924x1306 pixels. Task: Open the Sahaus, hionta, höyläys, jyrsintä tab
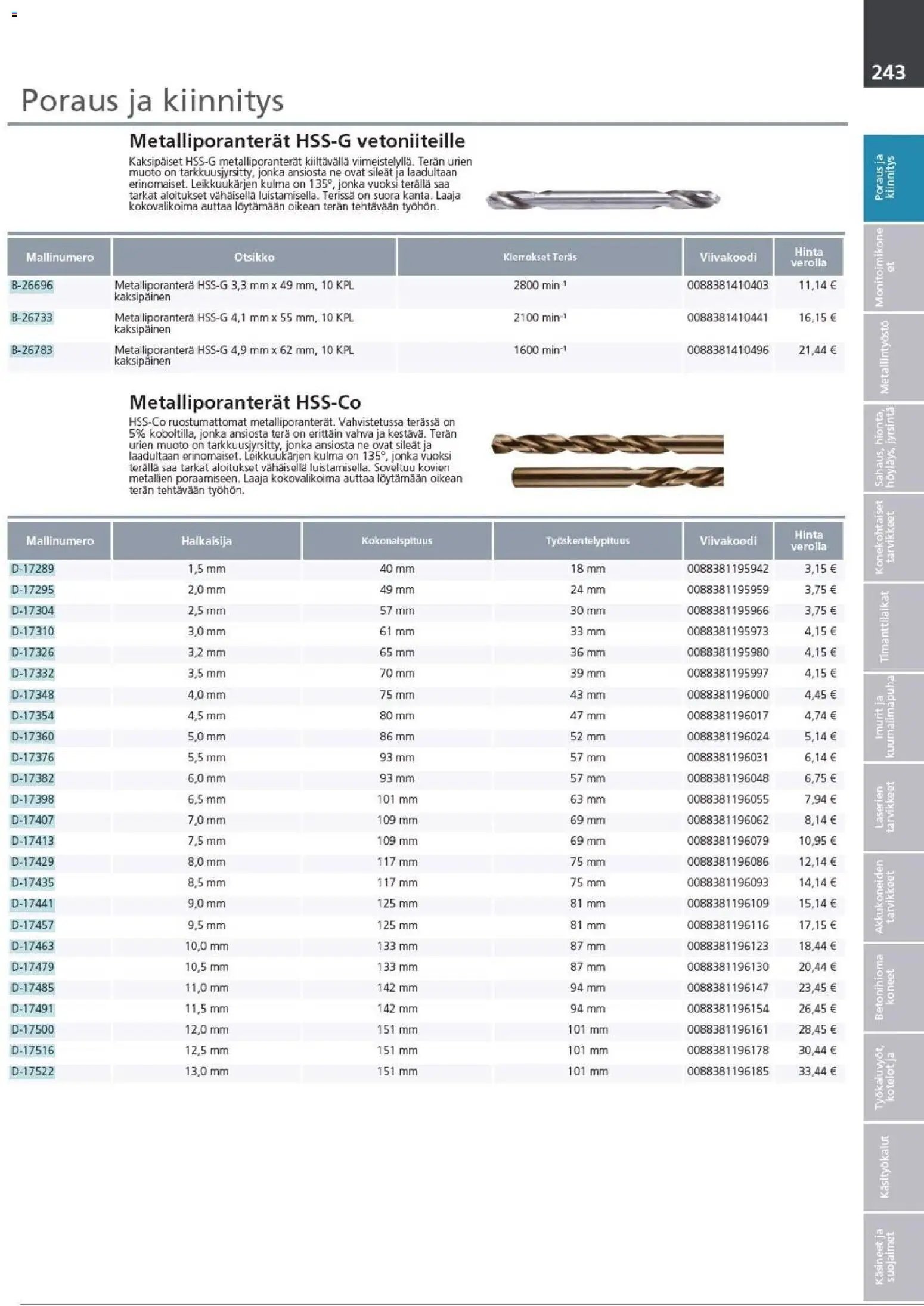click(x=893, y=447)
